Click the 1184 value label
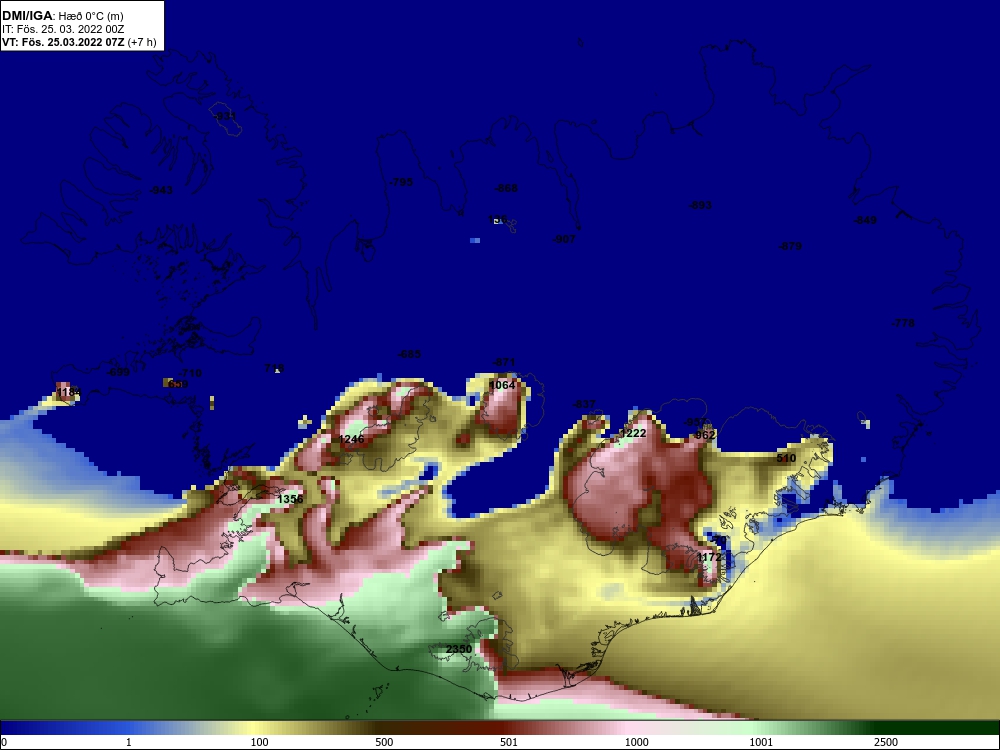 (69, 391)
